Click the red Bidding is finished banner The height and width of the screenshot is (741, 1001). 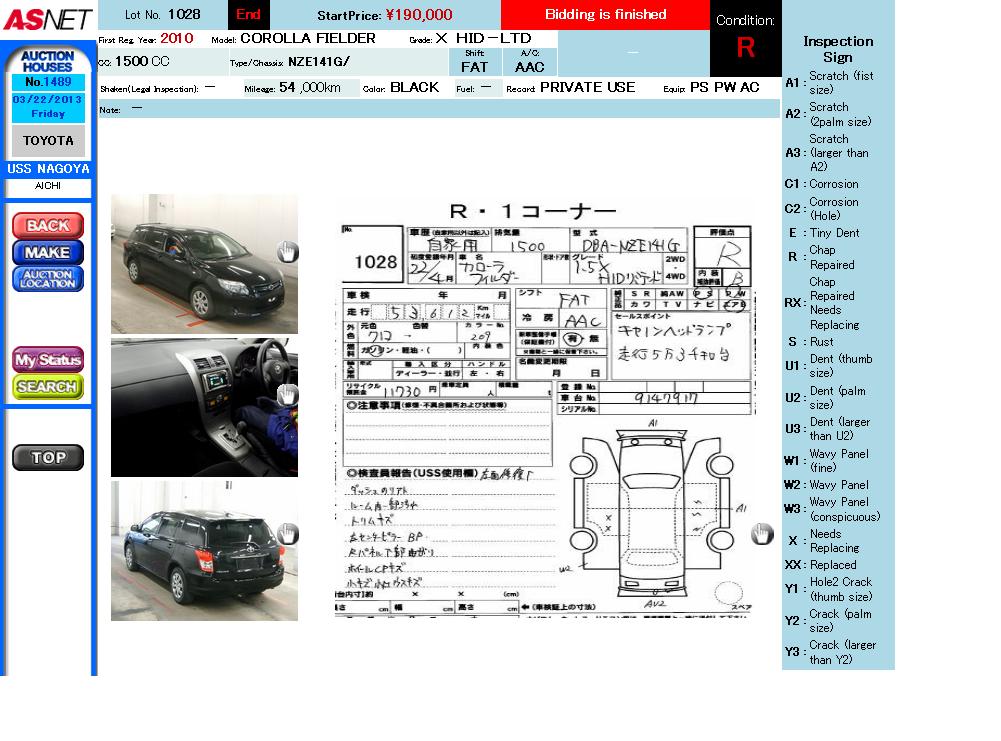(605, 15)
